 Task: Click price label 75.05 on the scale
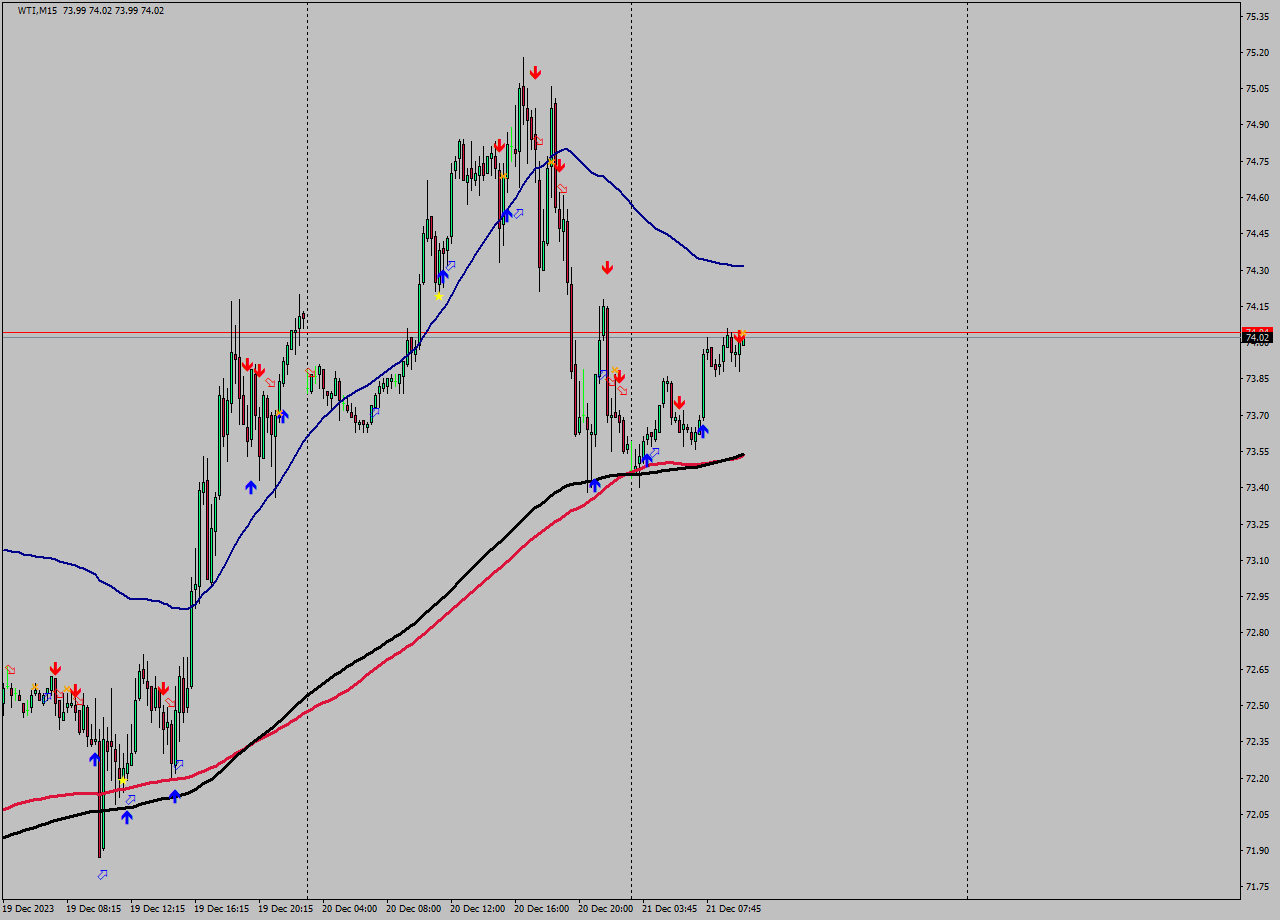click(1257, 89)
